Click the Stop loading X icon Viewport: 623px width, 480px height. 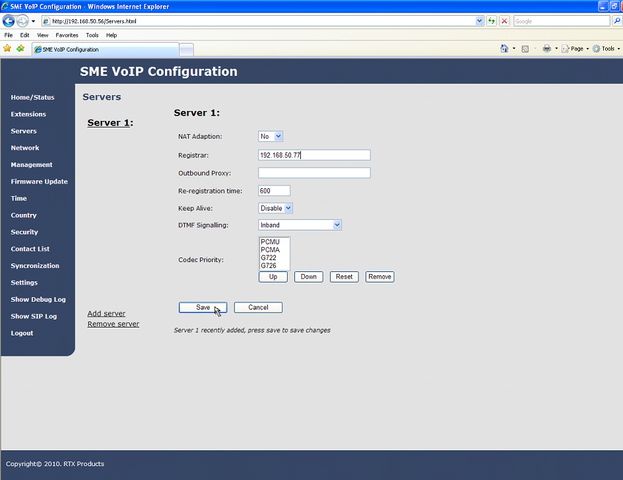coord(505,20)
